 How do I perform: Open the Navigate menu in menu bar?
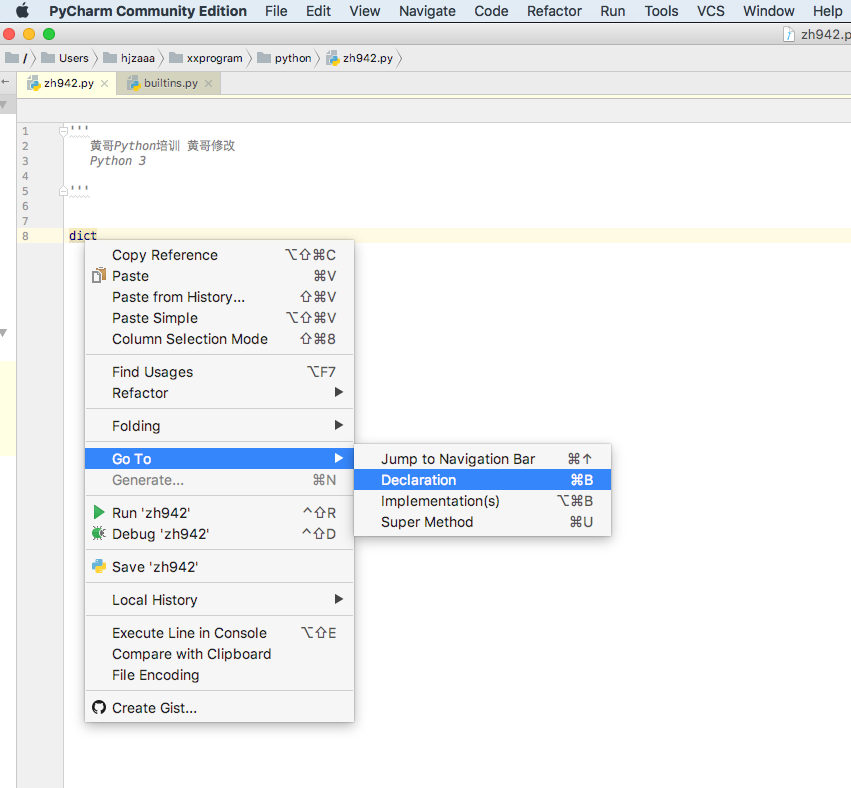(427, 11)
